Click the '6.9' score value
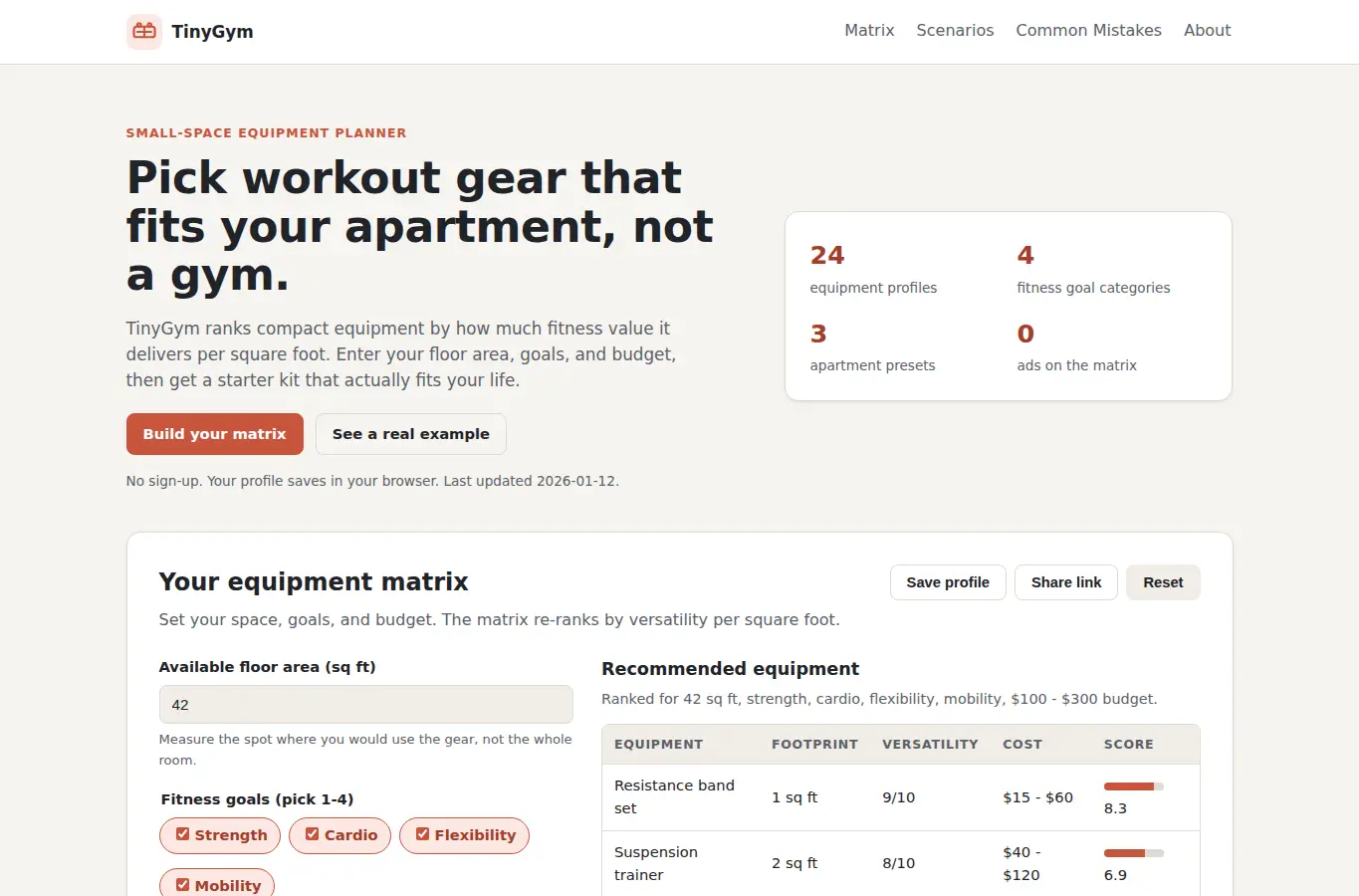 click(x=1115, y=875)
